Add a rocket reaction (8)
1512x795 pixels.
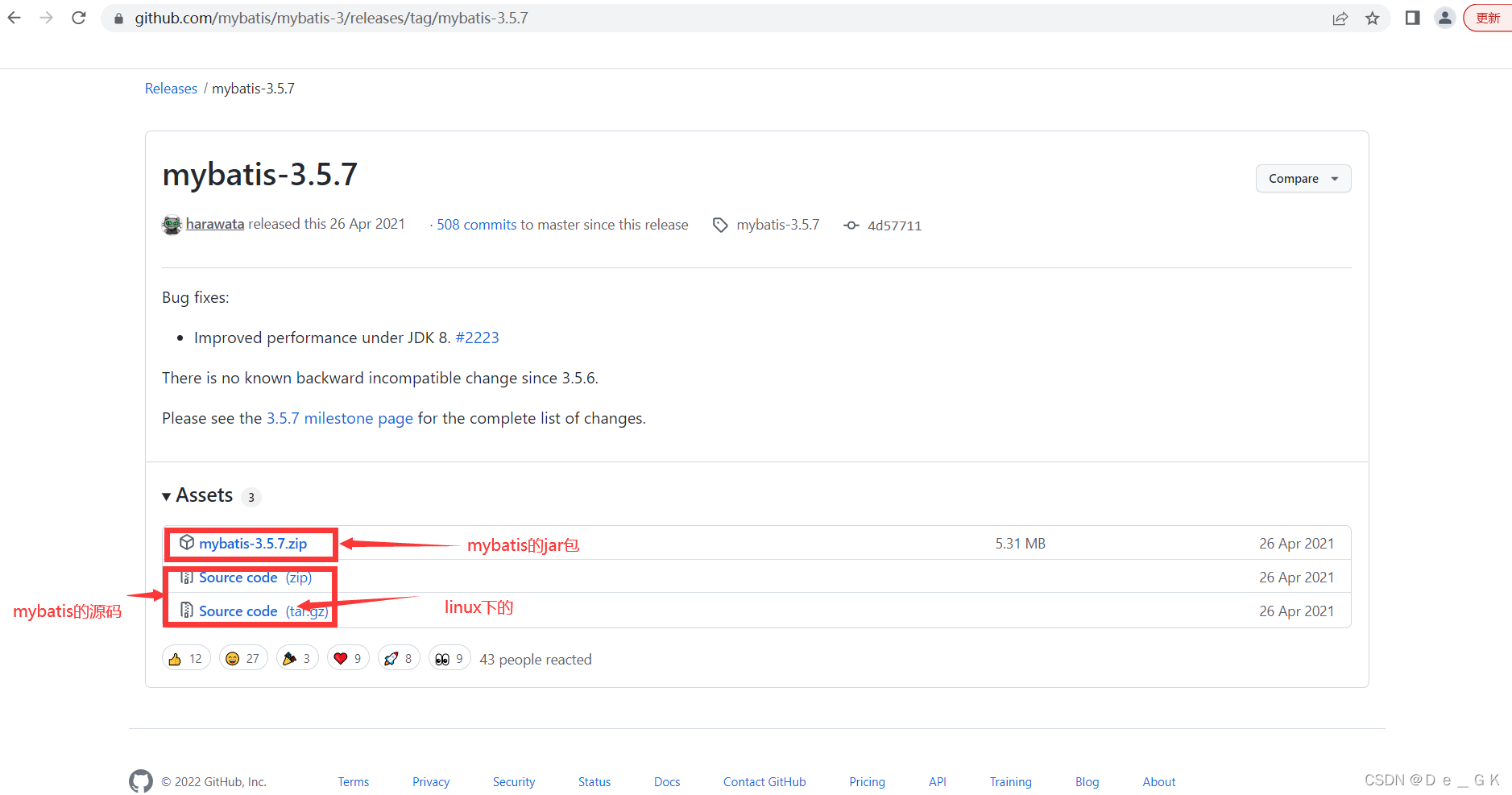[x=399, y=658]
